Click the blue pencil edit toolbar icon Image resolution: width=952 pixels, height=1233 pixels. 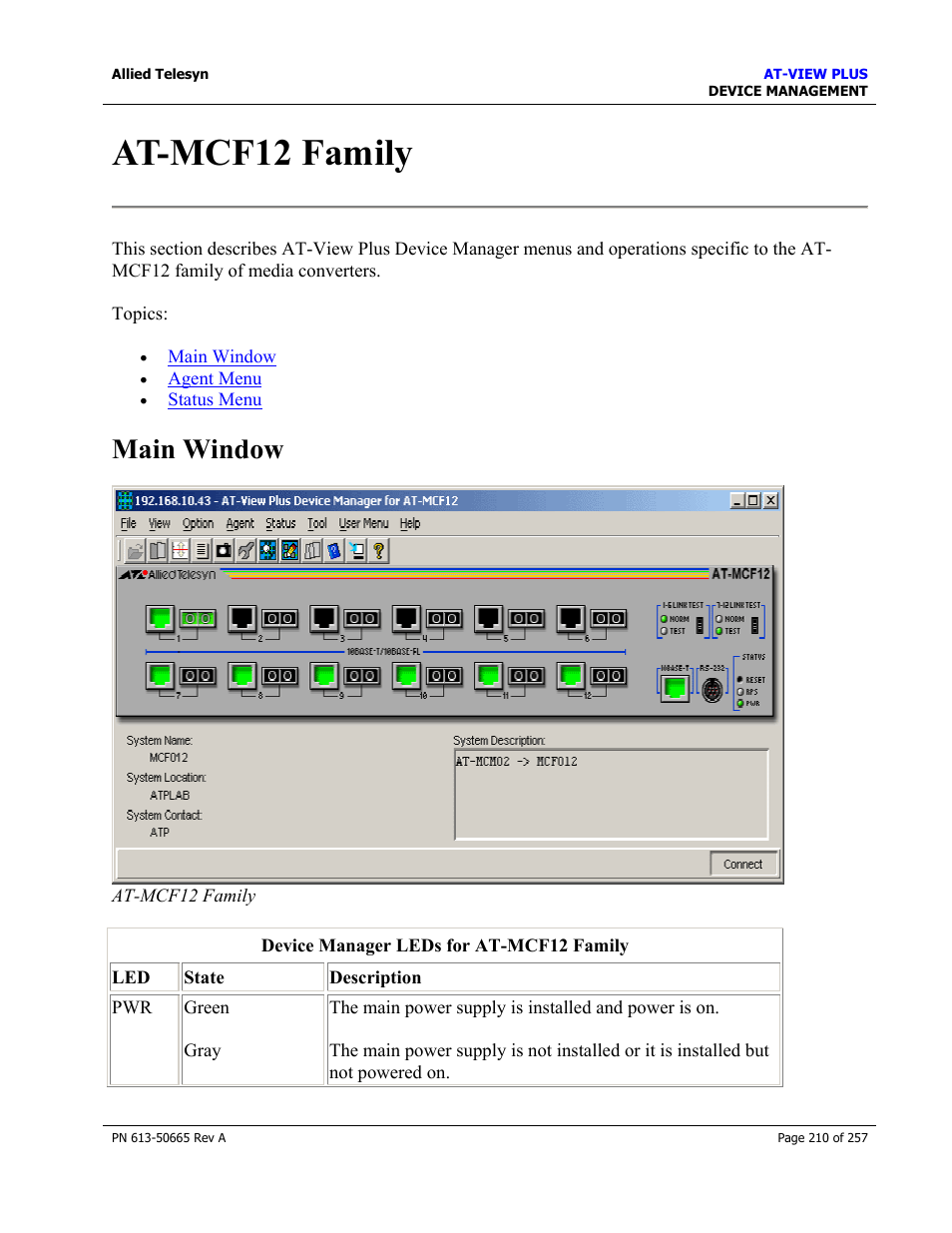coord(289,550)
